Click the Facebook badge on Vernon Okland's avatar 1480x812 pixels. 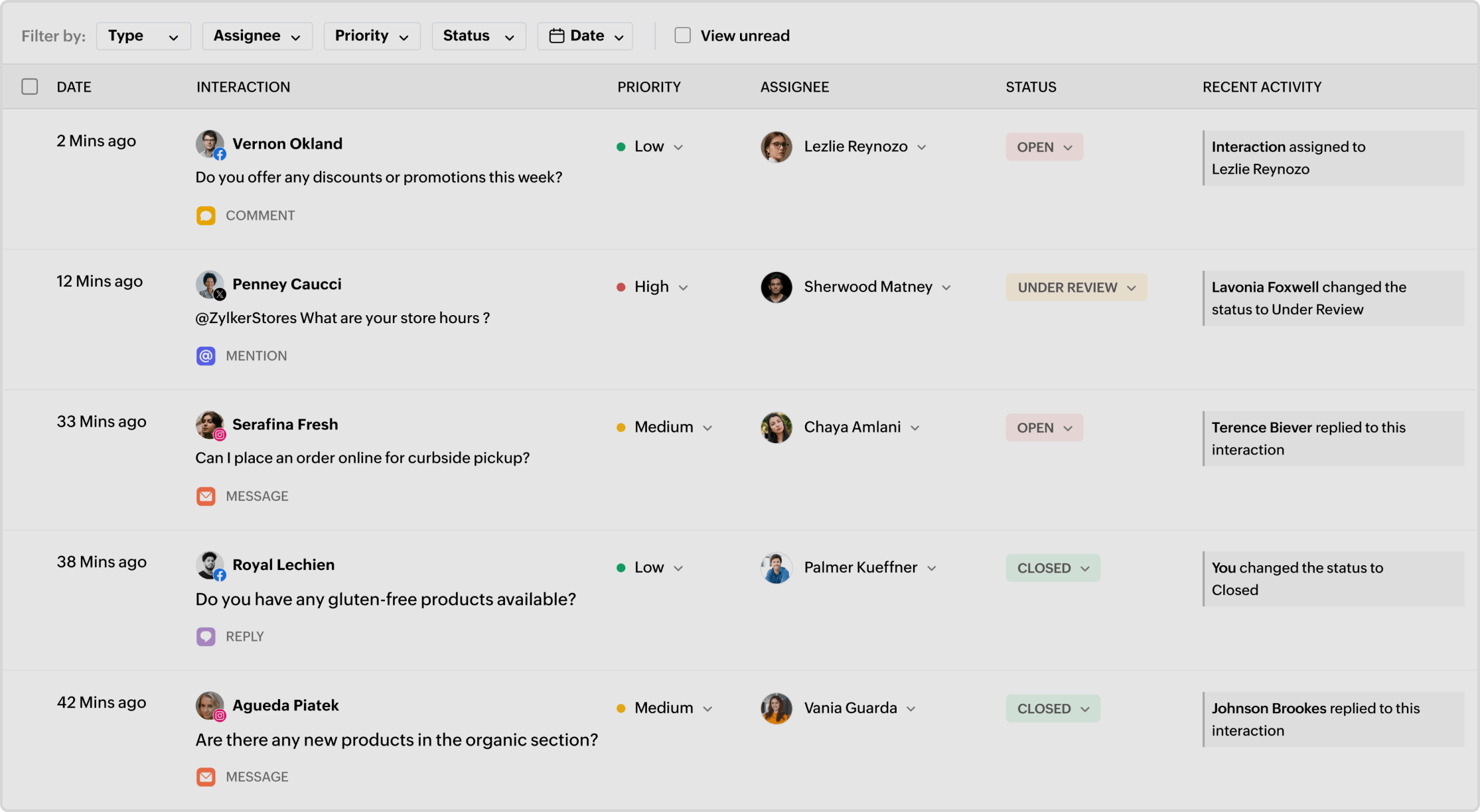220,154
